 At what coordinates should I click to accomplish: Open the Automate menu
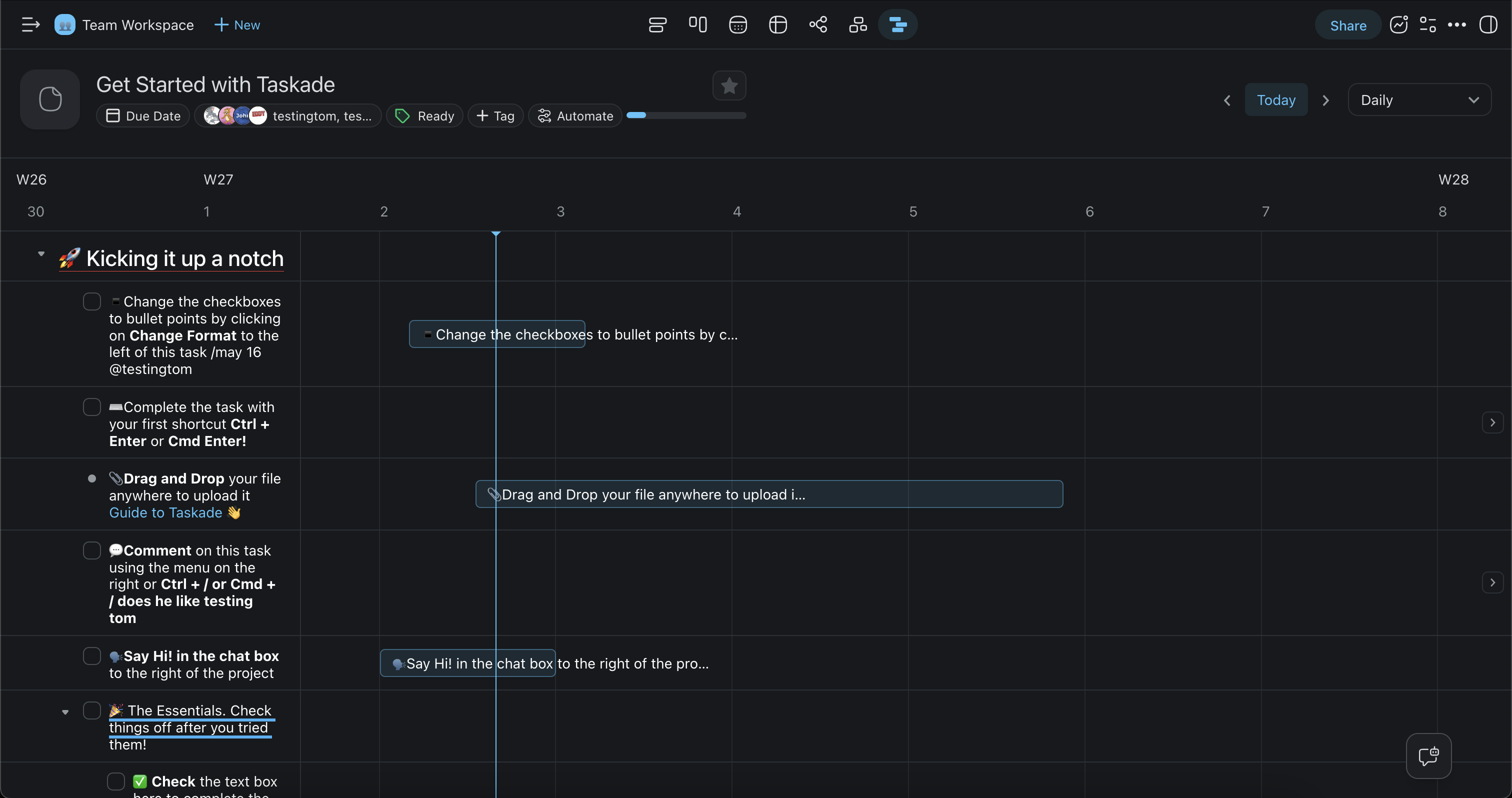coord(575,115)
